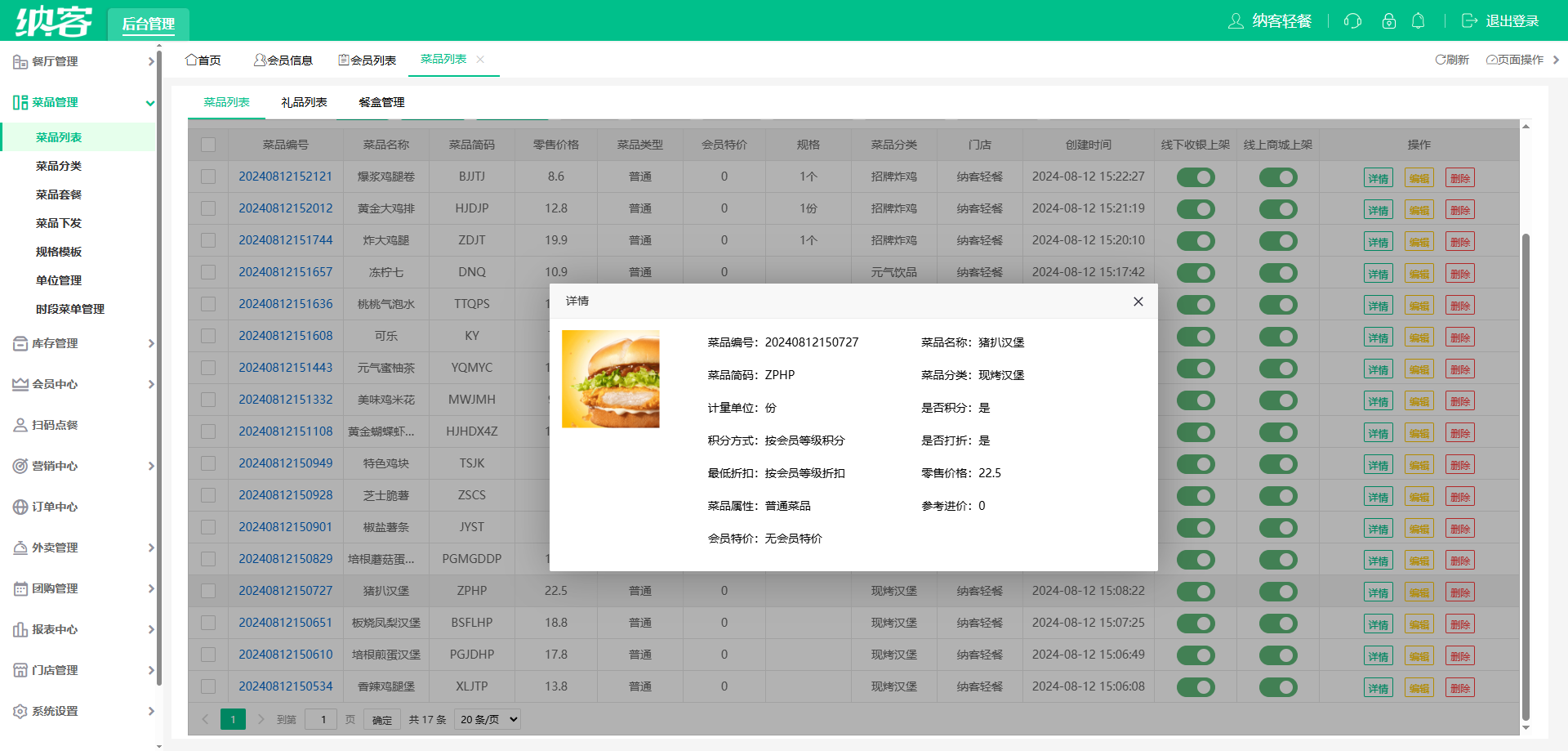Screen dimensions: 1568x751
Task: Toggle 线上商城上架 switch for 香辣鸡腿堡
Action: point(1278,687)
